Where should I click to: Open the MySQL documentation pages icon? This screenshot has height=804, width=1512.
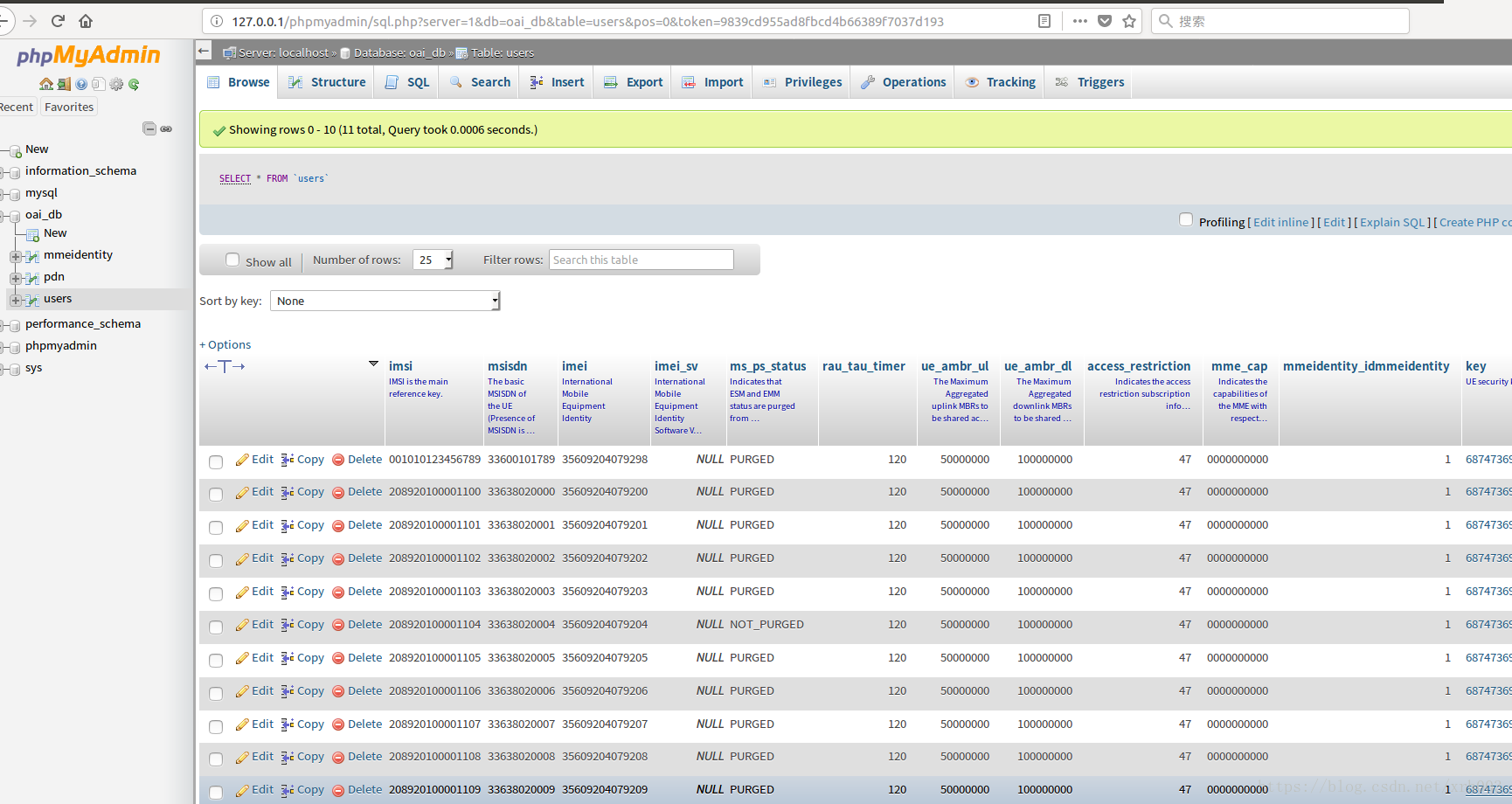[x=99, y=84]
